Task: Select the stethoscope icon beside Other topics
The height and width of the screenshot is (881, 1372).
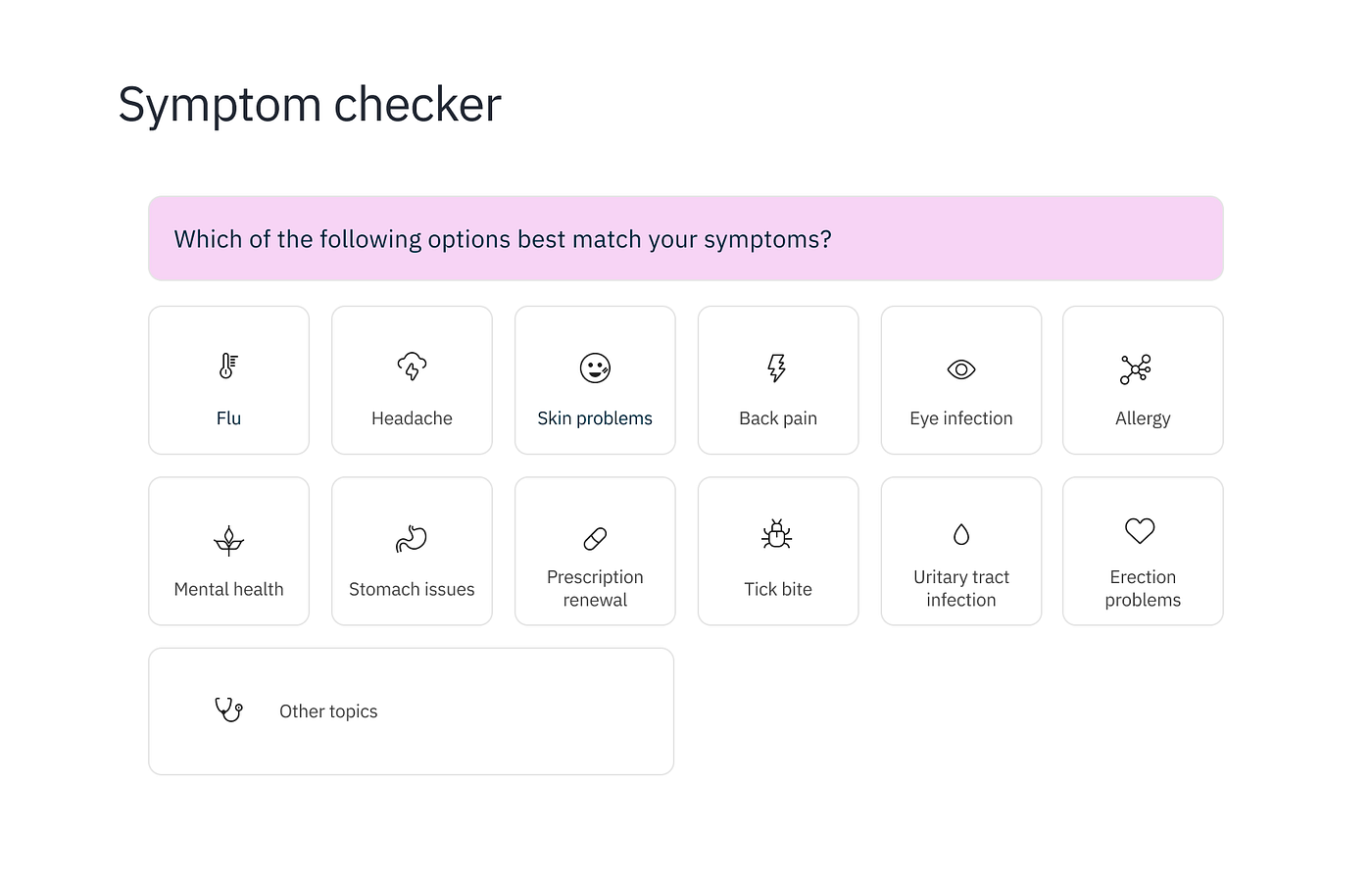Action: pos(228,710)
